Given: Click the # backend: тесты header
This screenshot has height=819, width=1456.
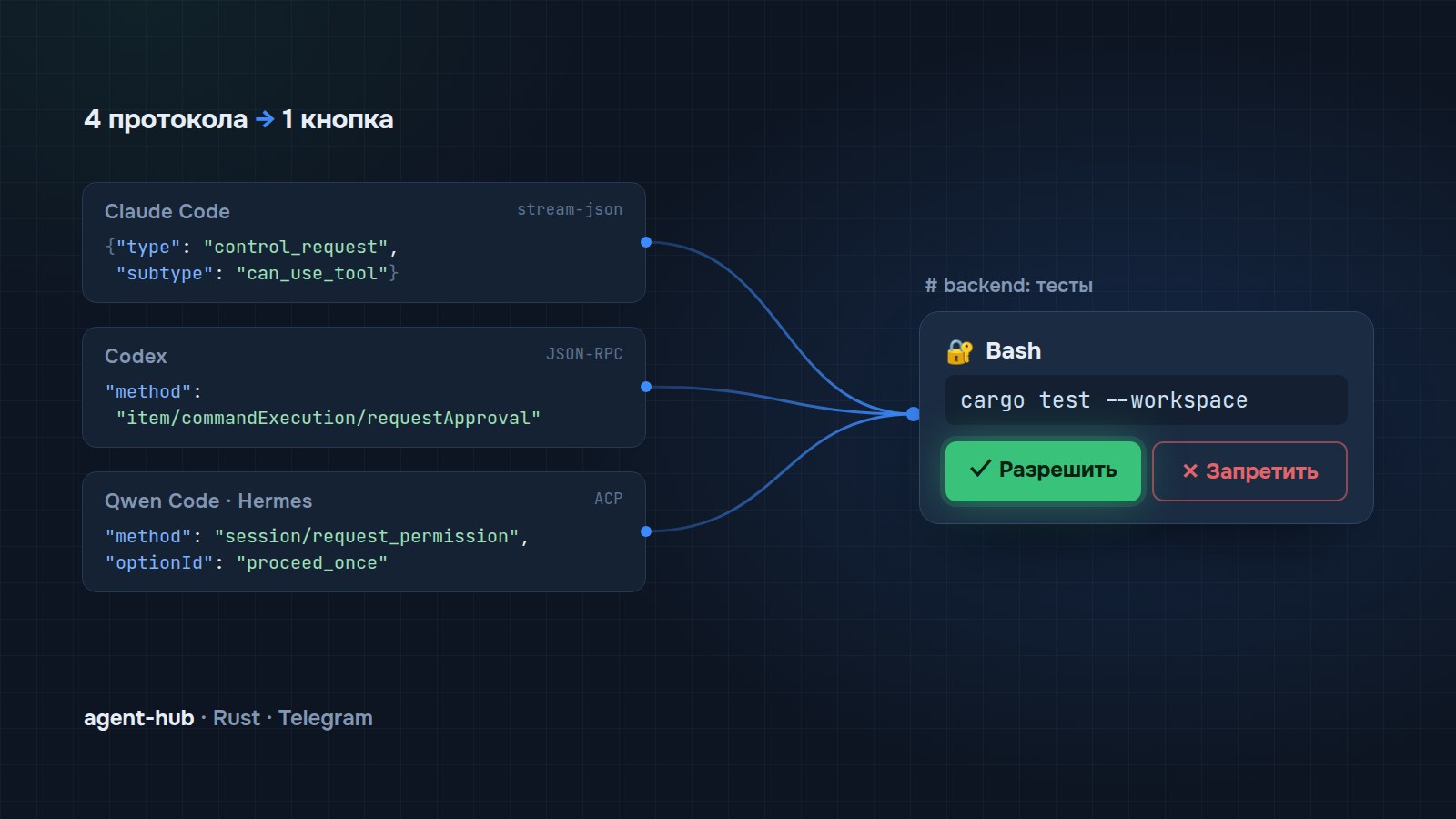Looking at the screenshot, I should (1008, 286).
